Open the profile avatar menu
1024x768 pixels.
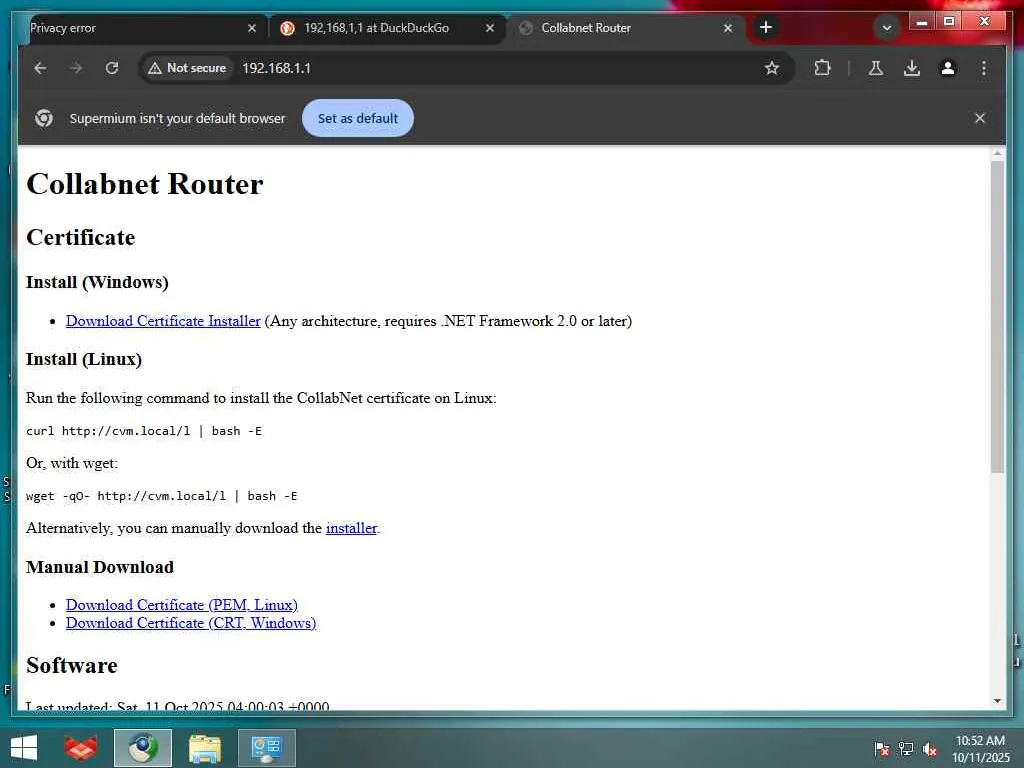tap(948, 68)
